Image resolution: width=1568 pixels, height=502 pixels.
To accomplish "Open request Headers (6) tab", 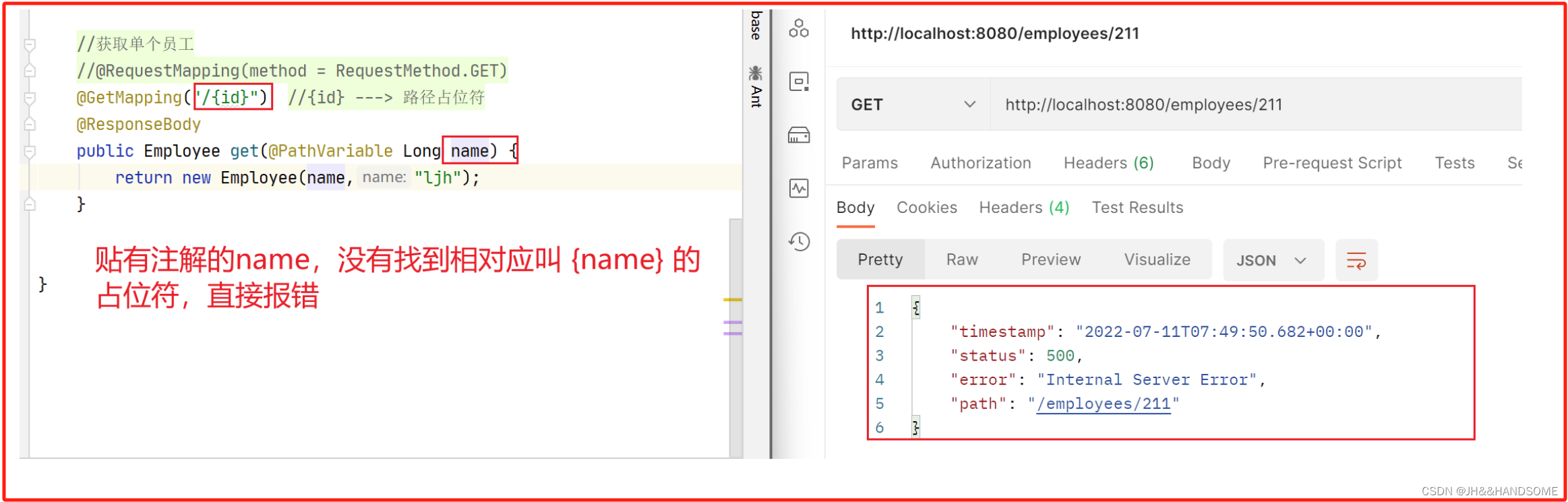I will click(x=1108, y=163).
